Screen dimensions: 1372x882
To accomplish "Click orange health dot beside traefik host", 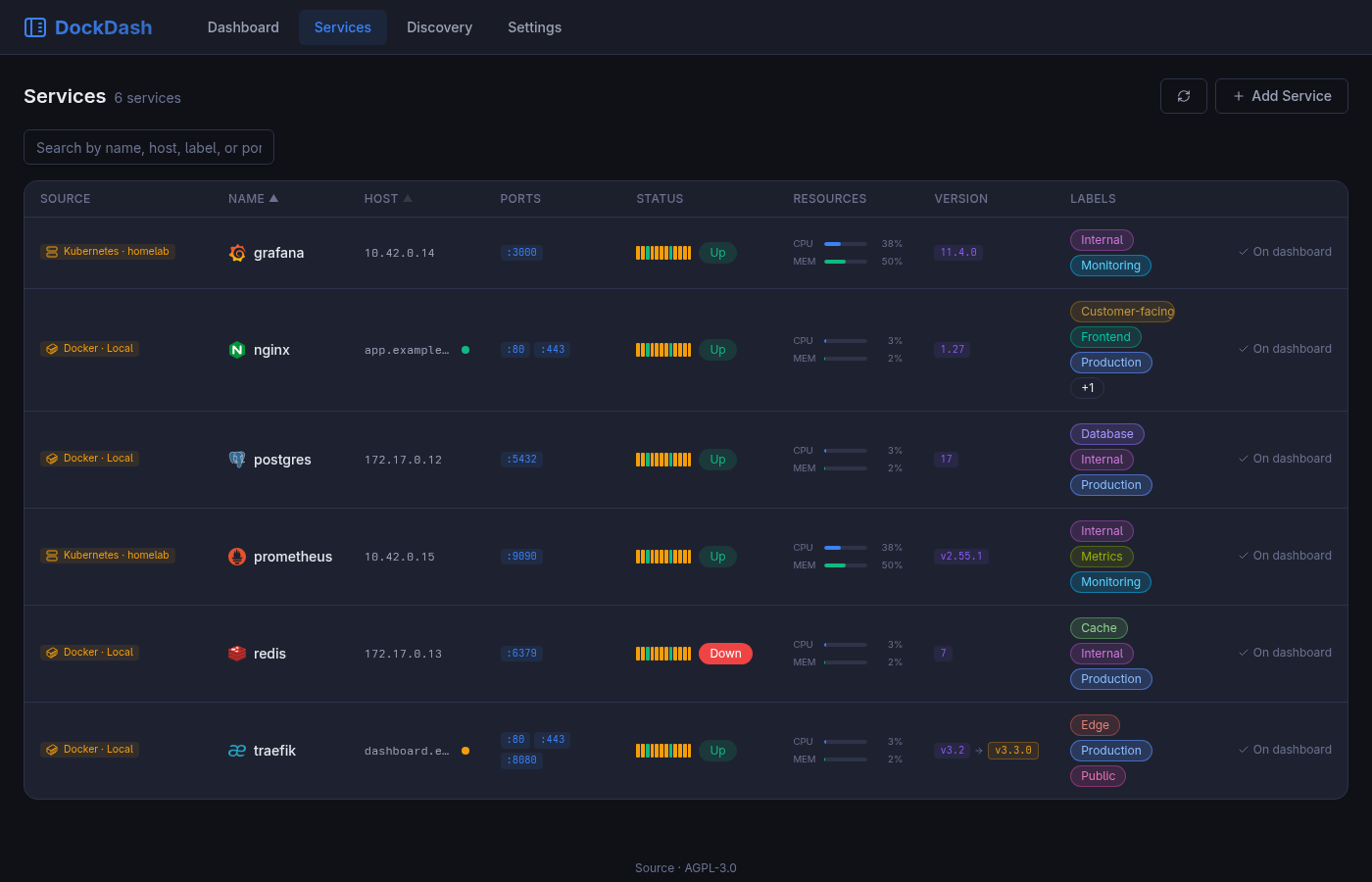I will 465,751.
